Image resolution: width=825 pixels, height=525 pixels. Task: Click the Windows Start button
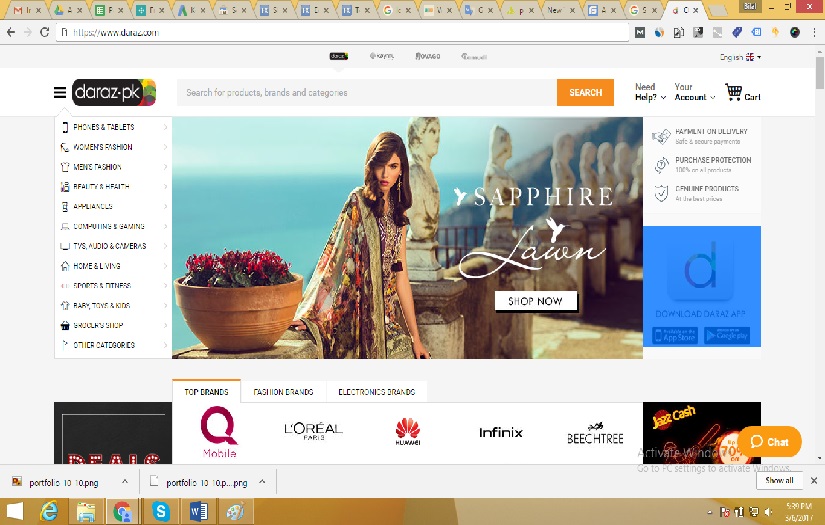pos(15,511)
